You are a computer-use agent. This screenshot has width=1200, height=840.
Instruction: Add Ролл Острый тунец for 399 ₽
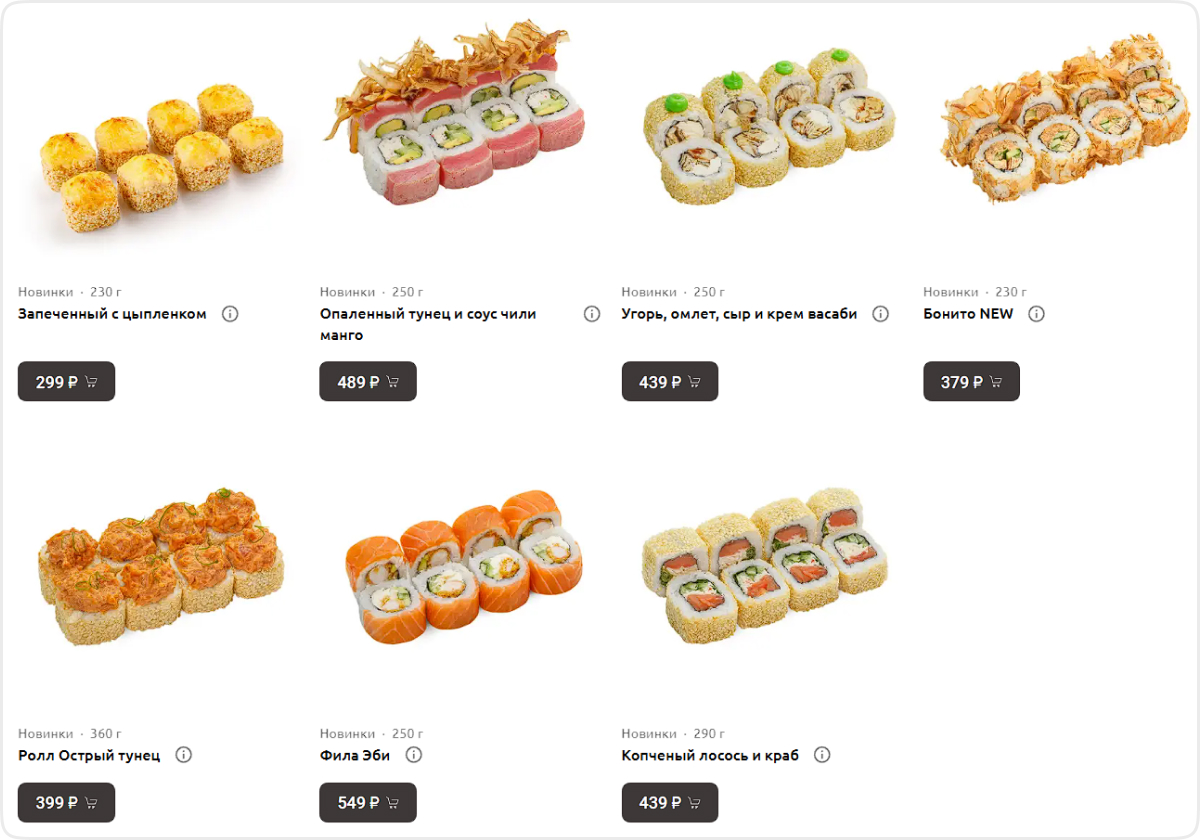click(x=66, y=802)
